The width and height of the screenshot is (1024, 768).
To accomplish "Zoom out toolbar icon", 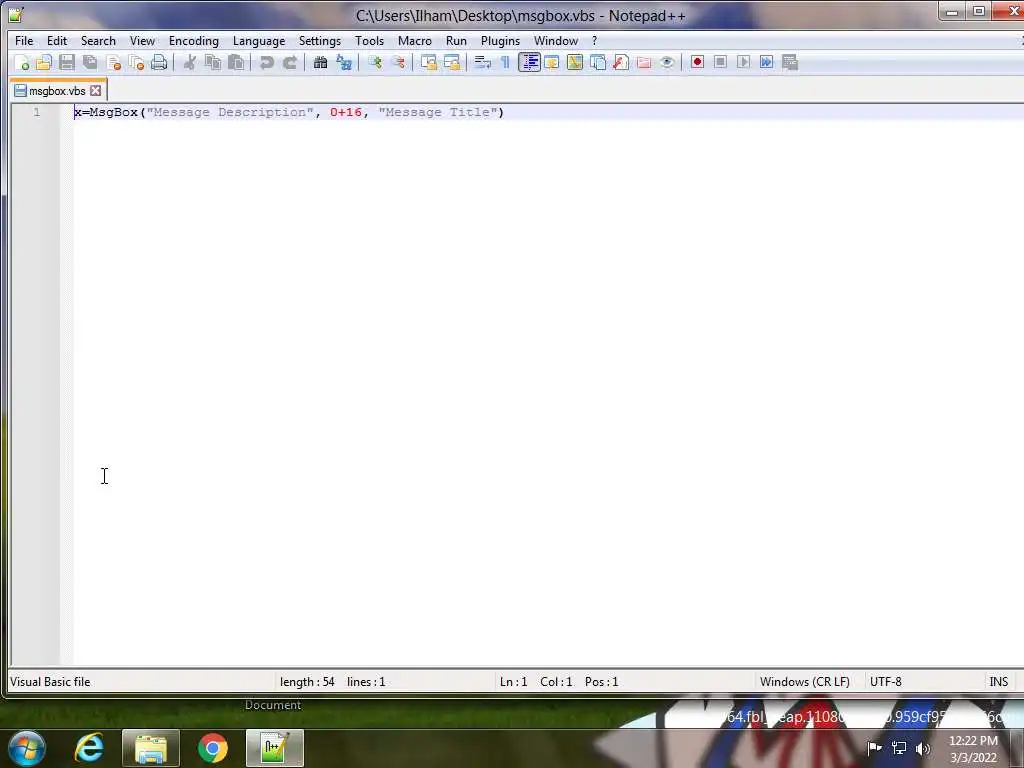I will click(x=398, y=63).
